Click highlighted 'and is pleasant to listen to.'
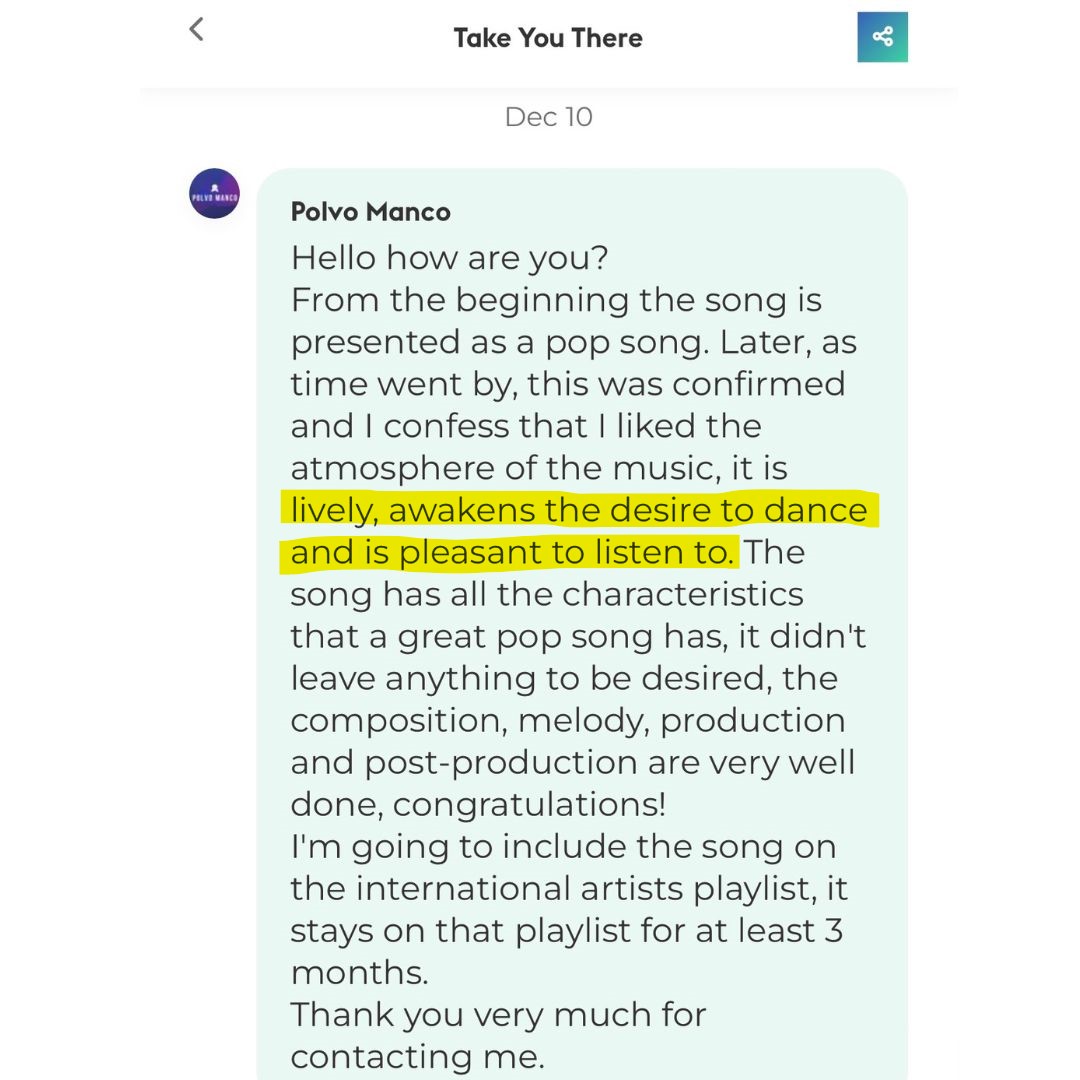Viewport: 1080px width, 1080px height. click(x=512, y=552)
